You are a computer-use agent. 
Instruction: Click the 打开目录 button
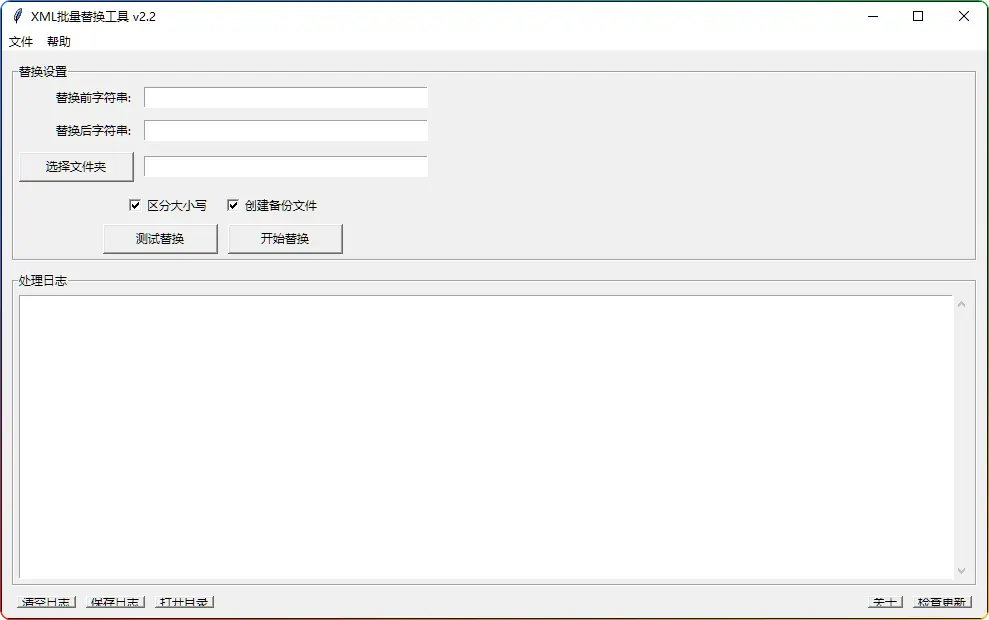(184, 602)
